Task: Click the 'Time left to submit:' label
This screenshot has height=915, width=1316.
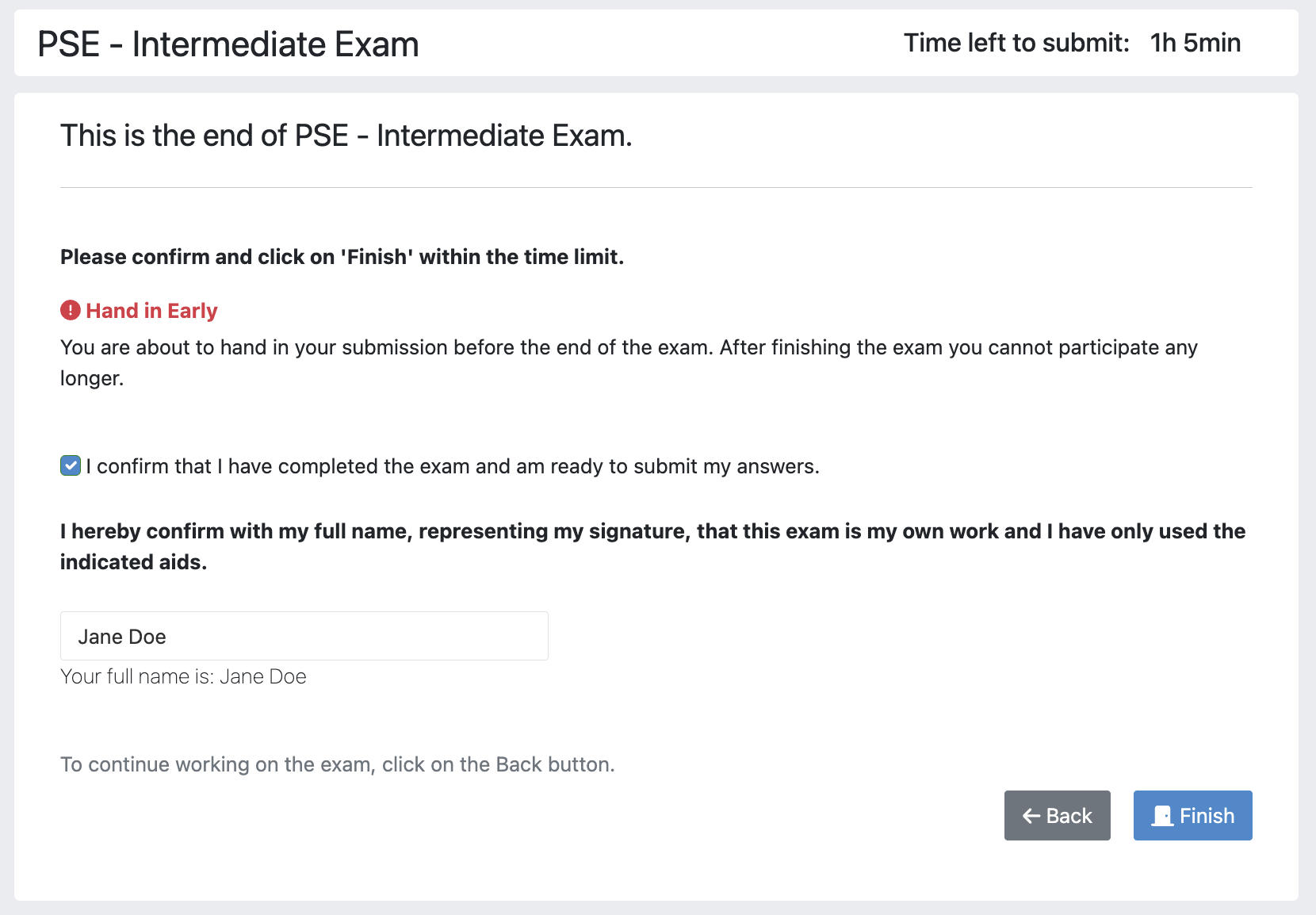Action: 1016,43
